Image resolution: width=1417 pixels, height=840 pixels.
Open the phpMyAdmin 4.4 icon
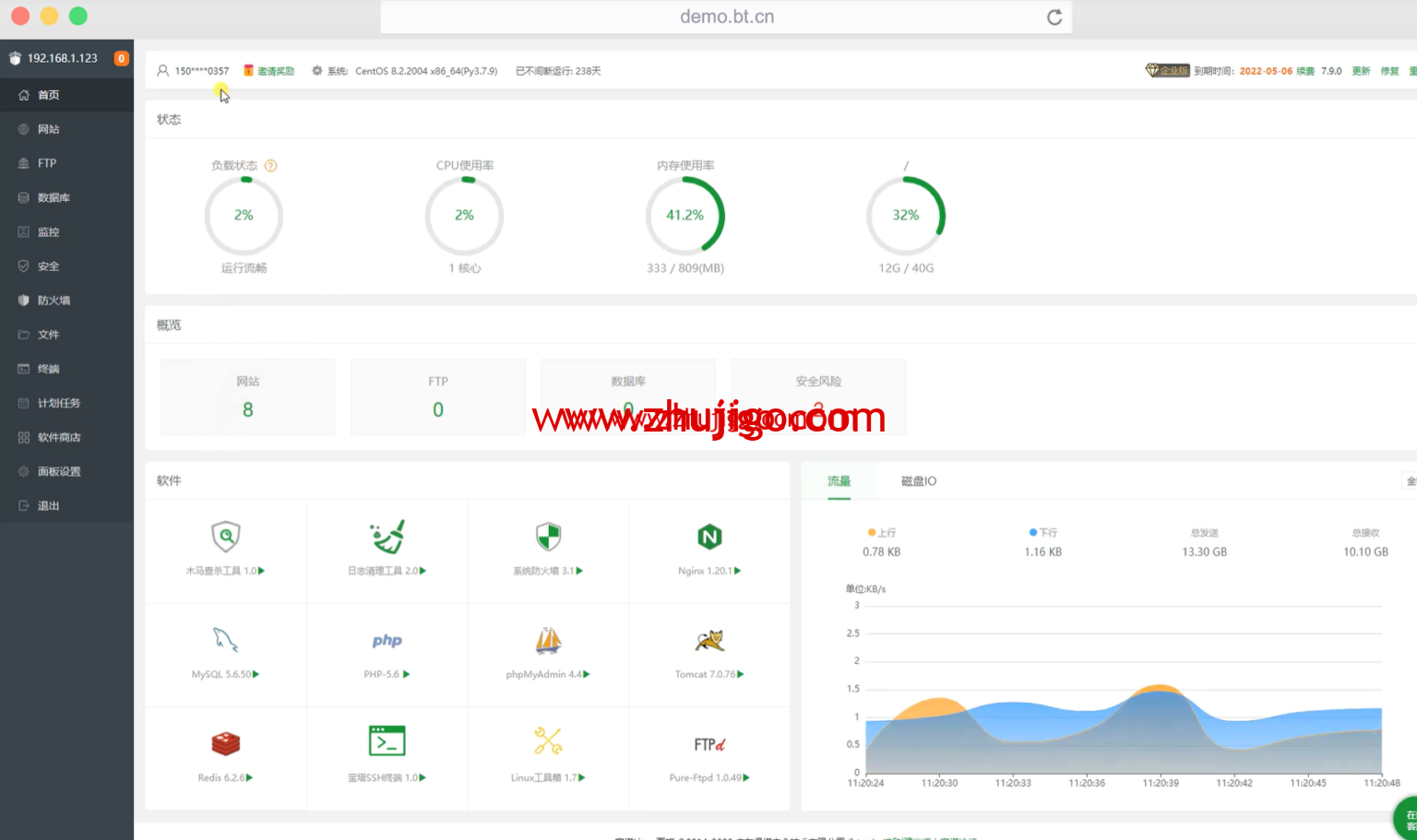click(548, 640)
